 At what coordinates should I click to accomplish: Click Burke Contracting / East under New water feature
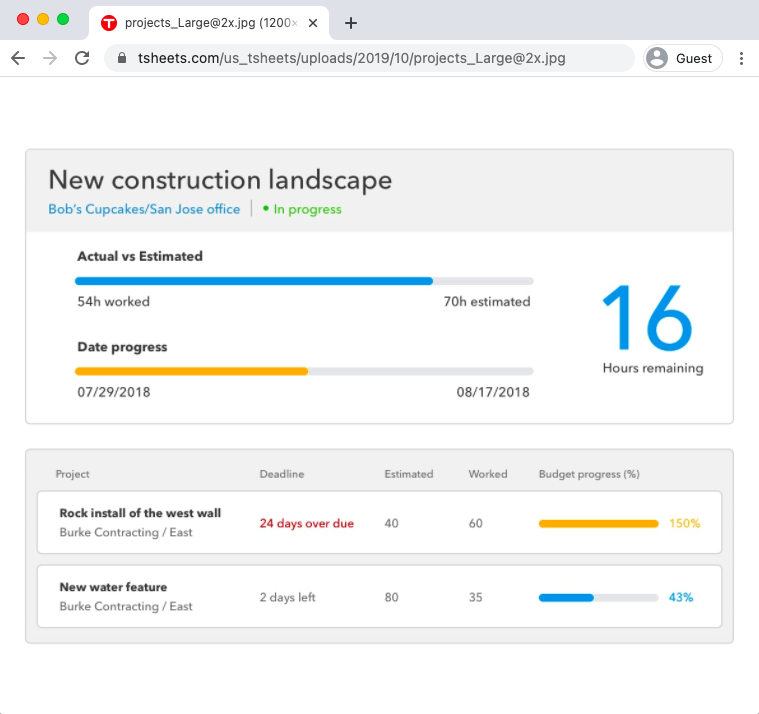coord(126,607)
